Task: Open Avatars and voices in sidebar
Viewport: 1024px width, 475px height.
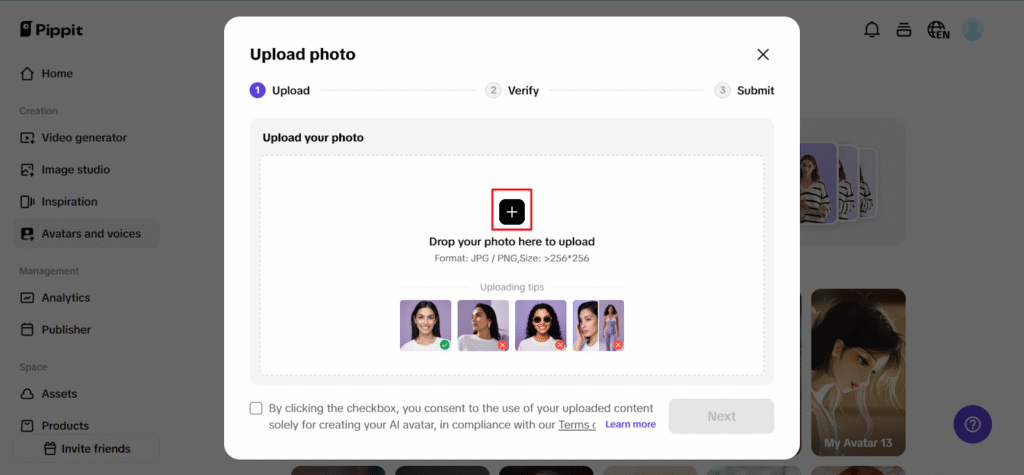Action: coord(86,233)
